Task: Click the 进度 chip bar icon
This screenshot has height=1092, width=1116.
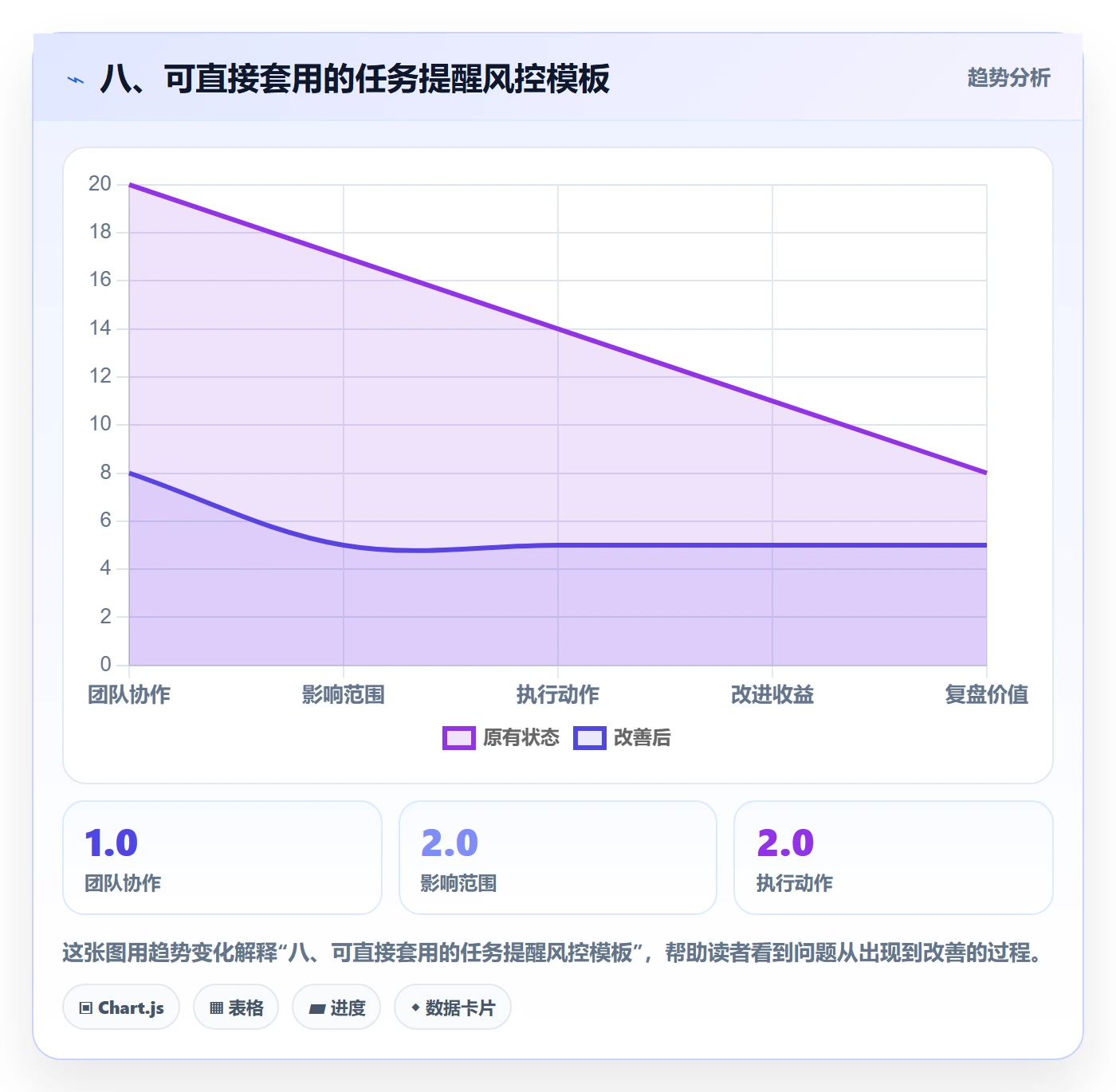Action: 316,1009
